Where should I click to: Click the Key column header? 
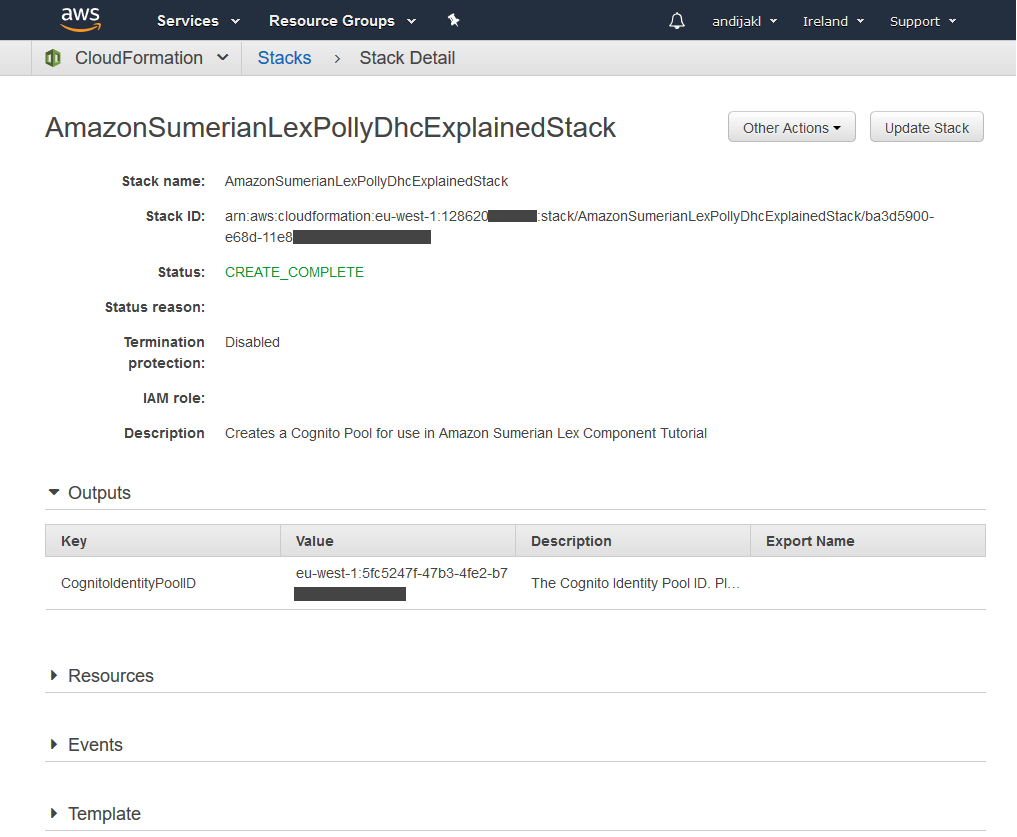[x=163, y=540]
